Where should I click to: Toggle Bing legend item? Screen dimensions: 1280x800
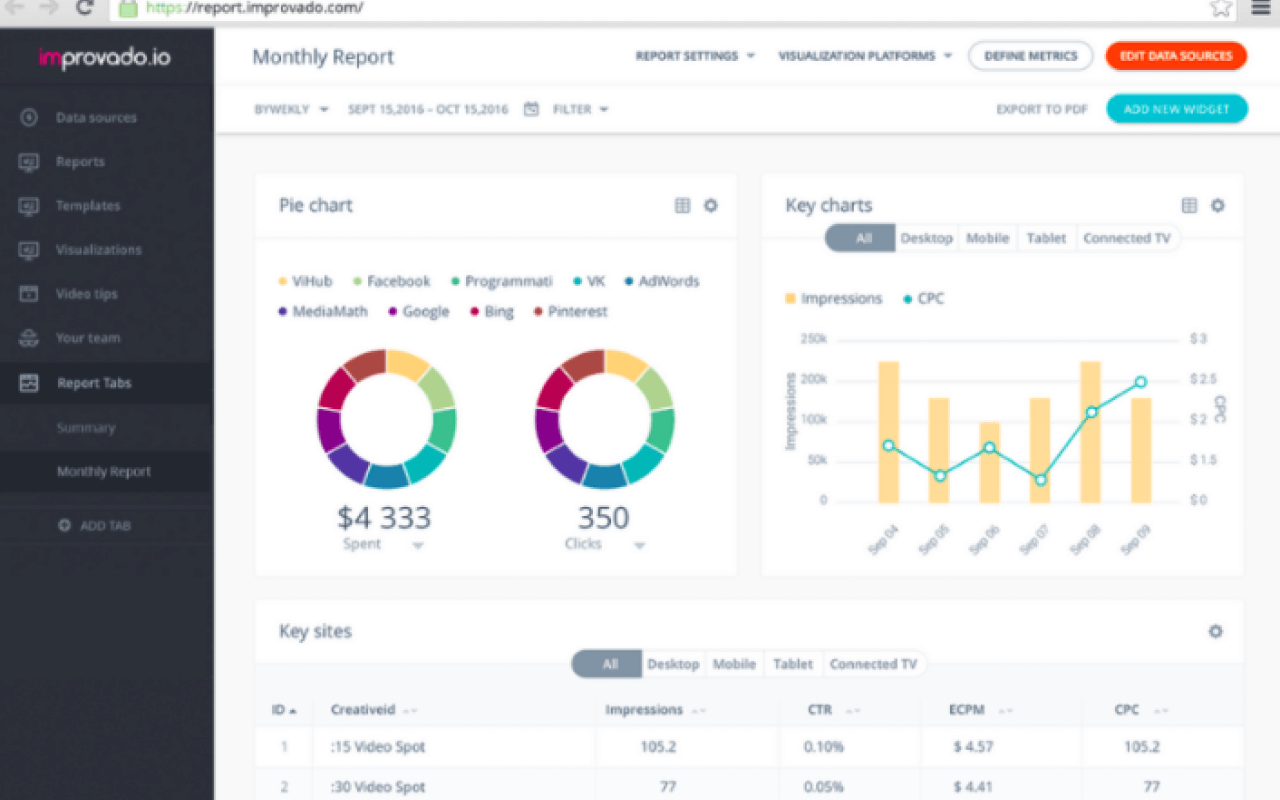click(x=491, y=311)
